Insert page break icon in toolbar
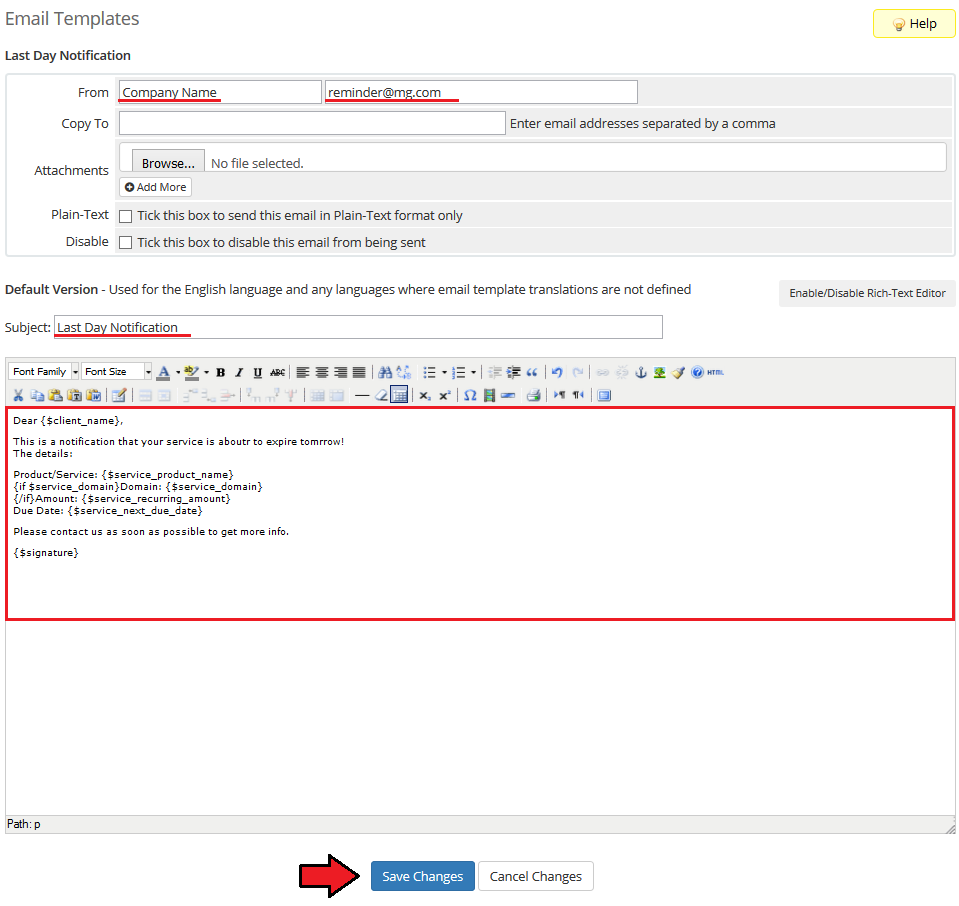 pos(508,396)
